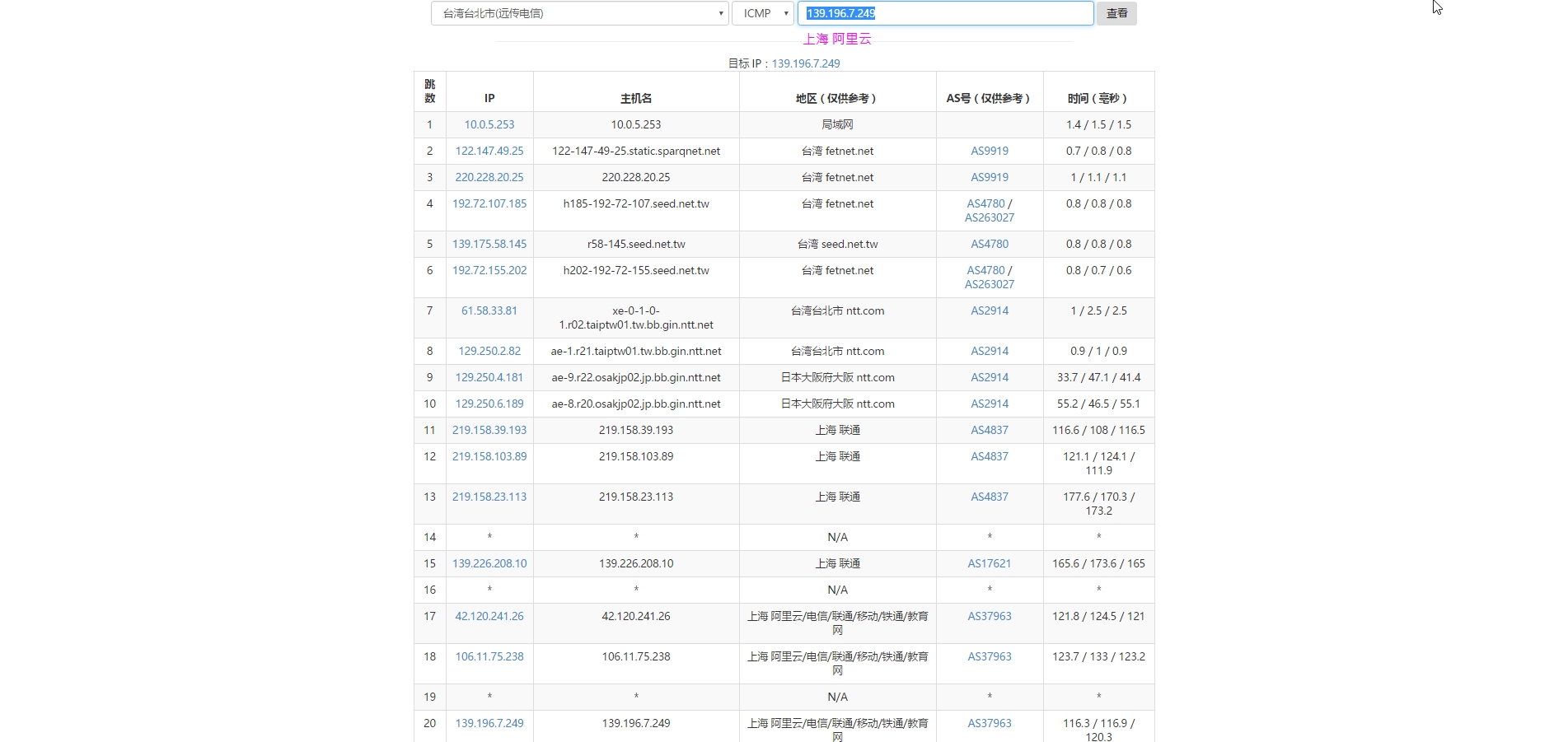Select hostname 122-147-49-25.static.sparqnet.net
This screenshot has height=742, width=1568.
(636, 151)
